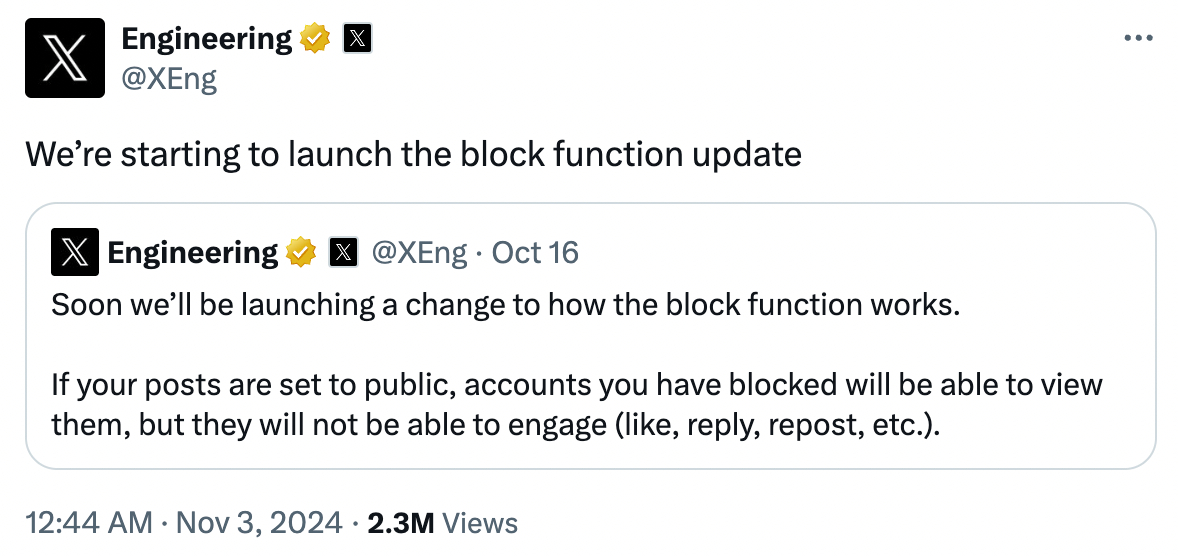Click X affiliation badge in quoted post
This screenshot has height=556, width=1178.
[343, 253]
